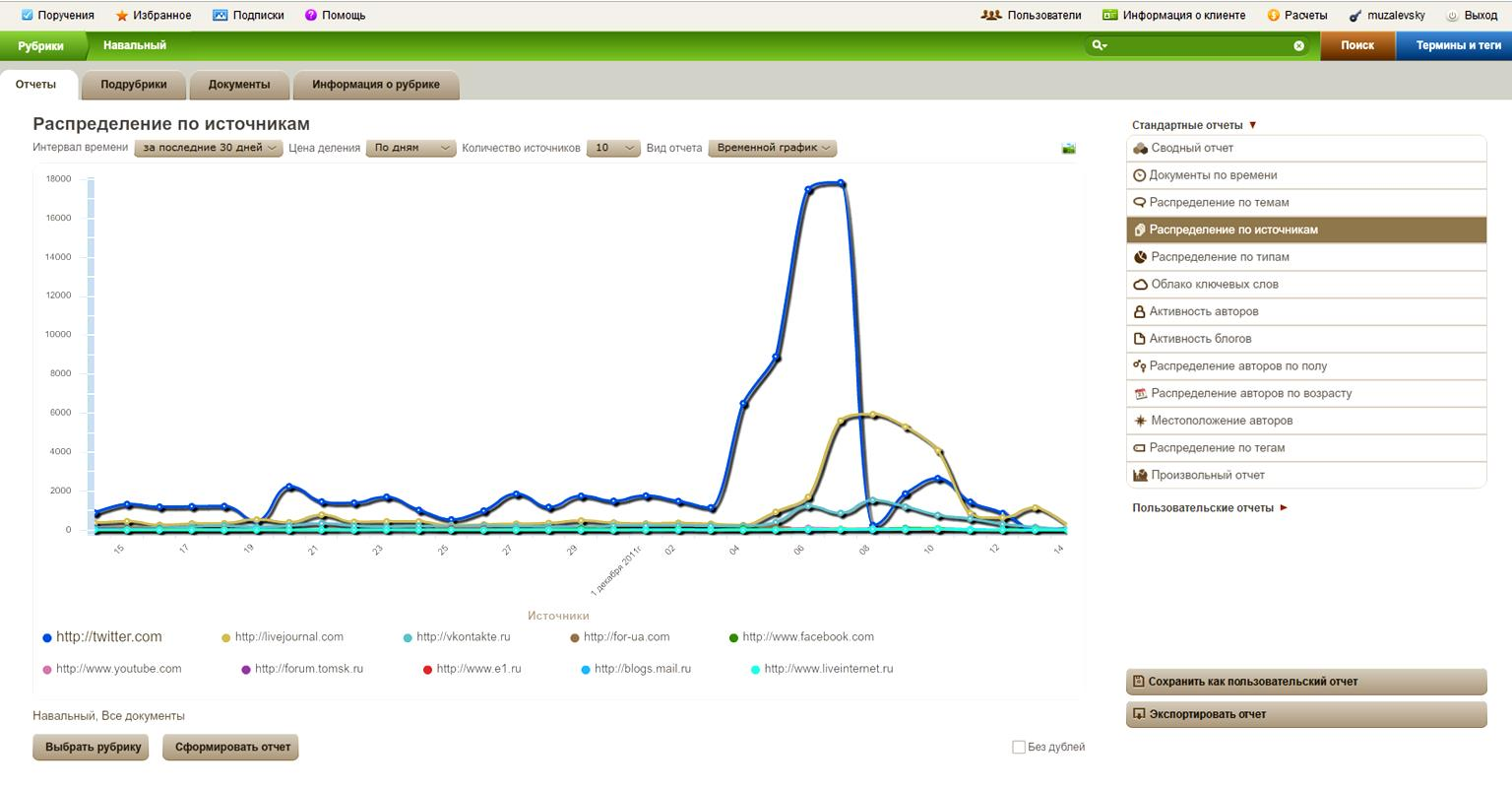Viewport: 1512px width, 788px height.
Task: Click the Поручения checkmark icon
Action: pos(27,15)
